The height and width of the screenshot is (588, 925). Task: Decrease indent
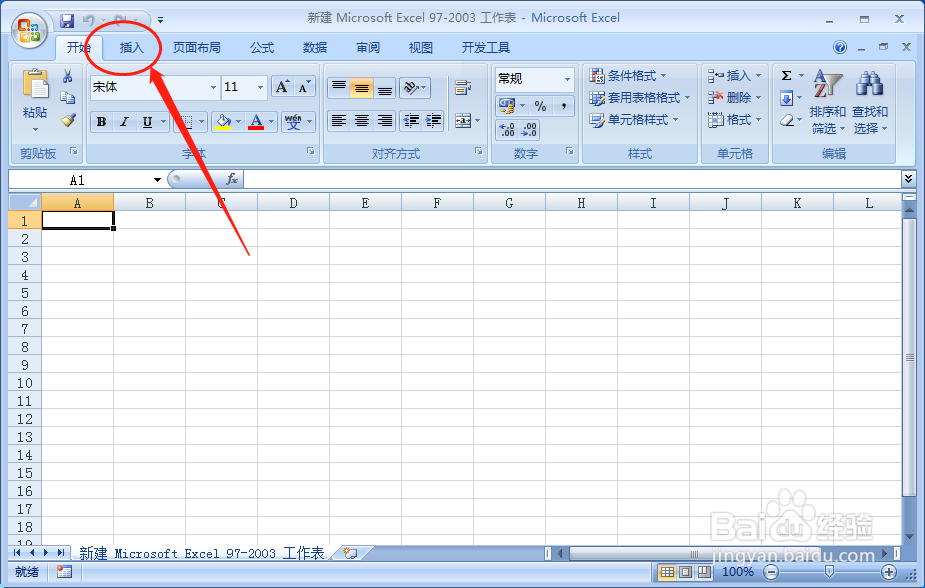411,121
